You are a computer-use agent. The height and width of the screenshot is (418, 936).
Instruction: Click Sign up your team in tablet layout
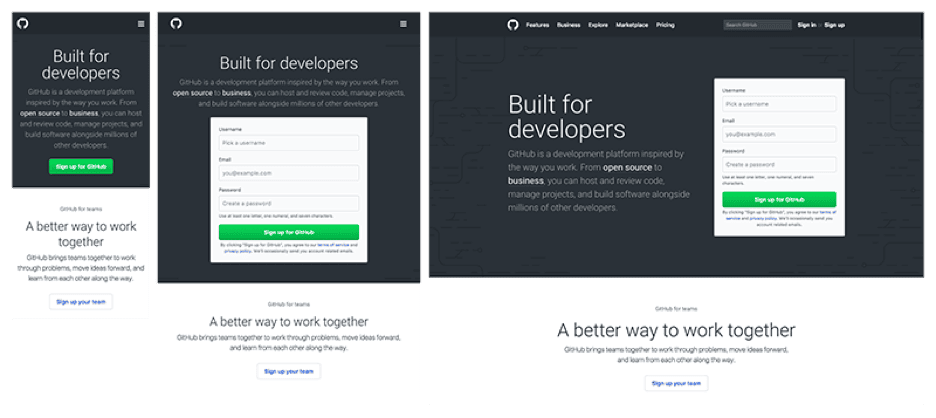click(x=289, y=371)
